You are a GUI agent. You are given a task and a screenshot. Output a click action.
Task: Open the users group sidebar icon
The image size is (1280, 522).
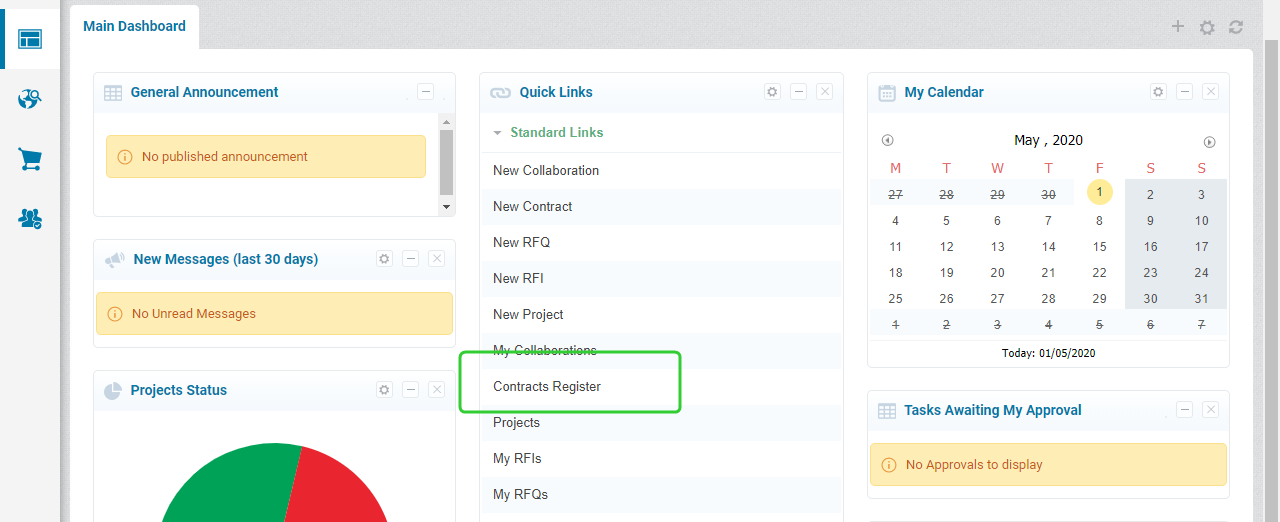30,218
